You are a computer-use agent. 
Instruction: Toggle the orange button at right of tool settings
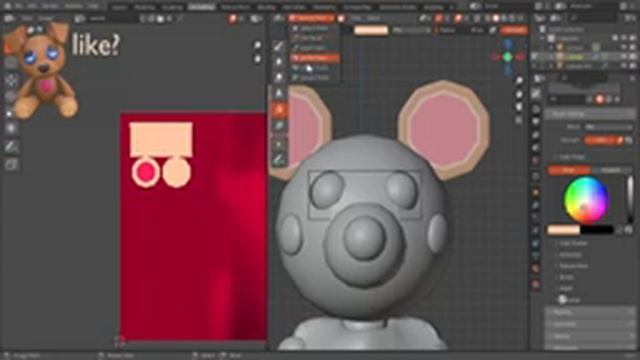(x=514, y=30)
